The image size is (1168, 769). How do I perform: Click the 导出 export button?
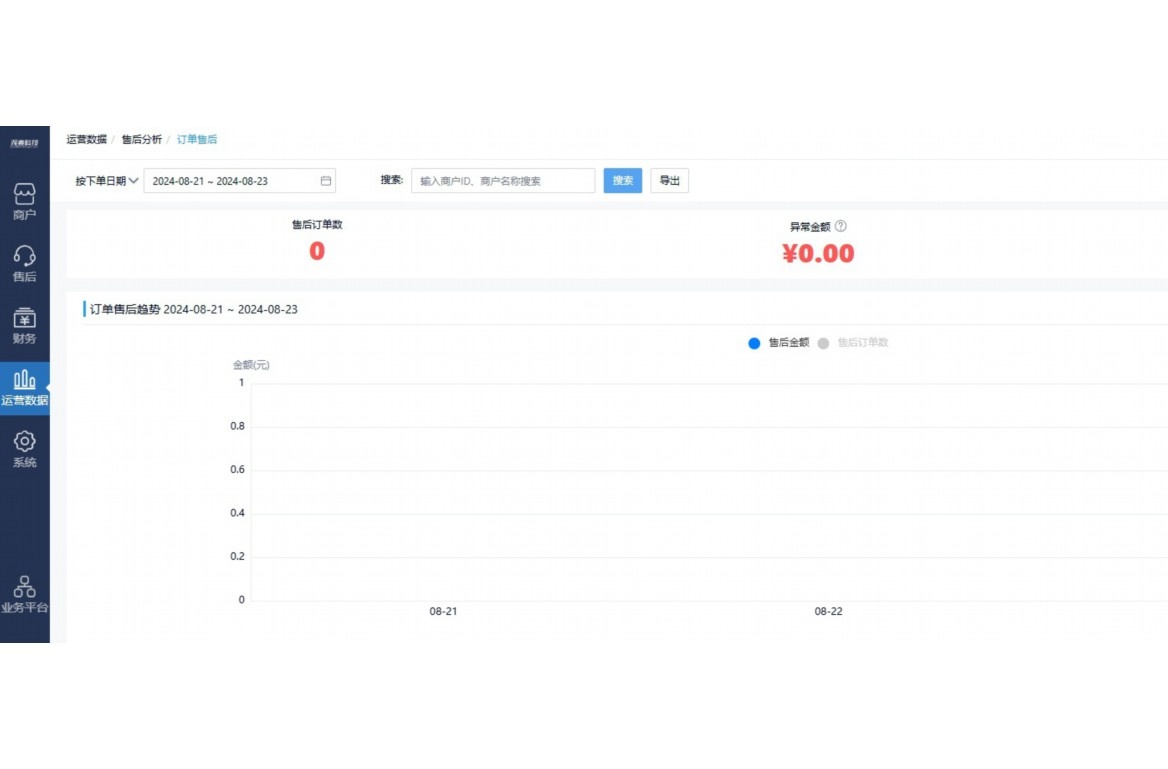click(x=669, y=181)
